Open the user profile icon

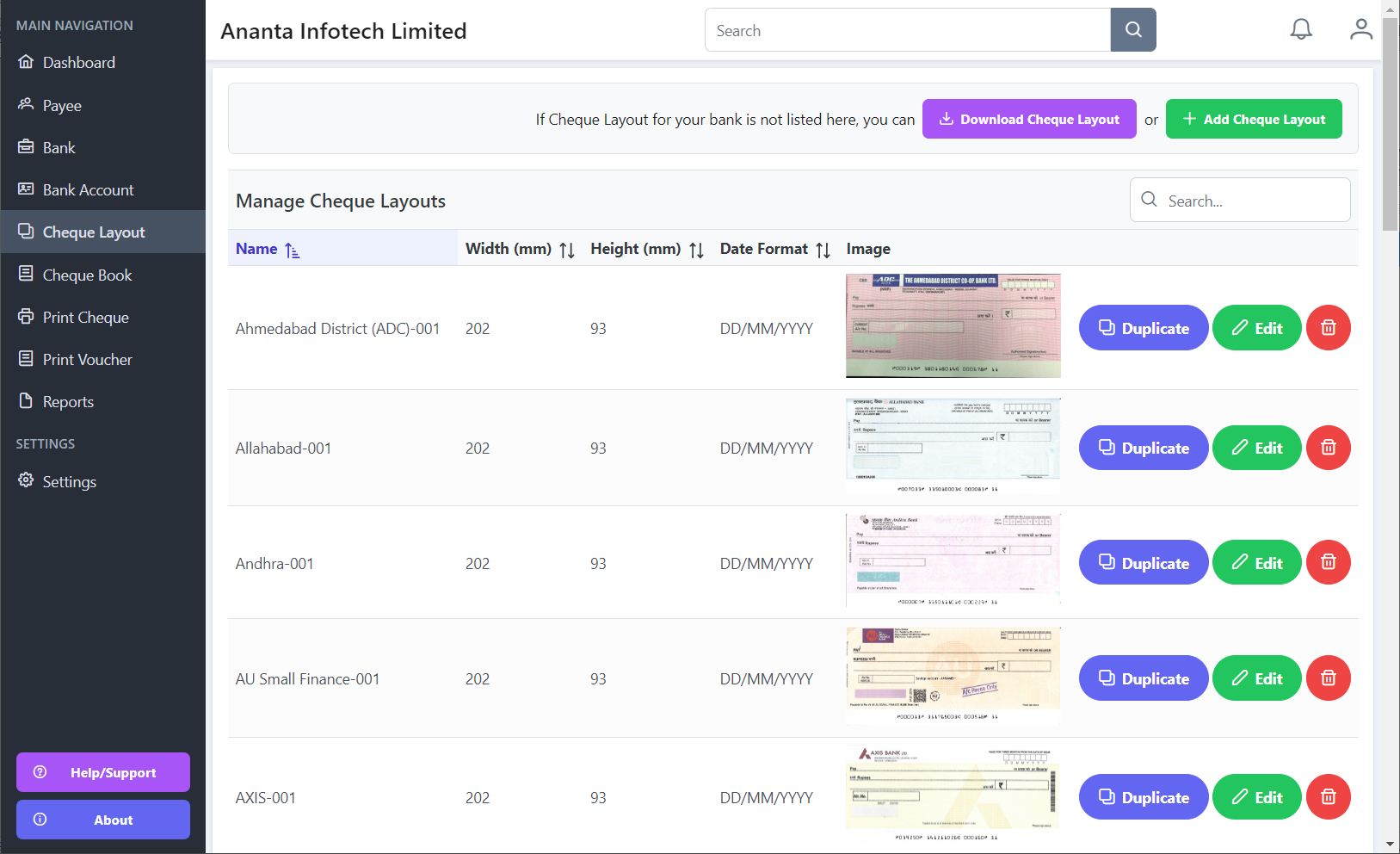(x=1361, y=29)
